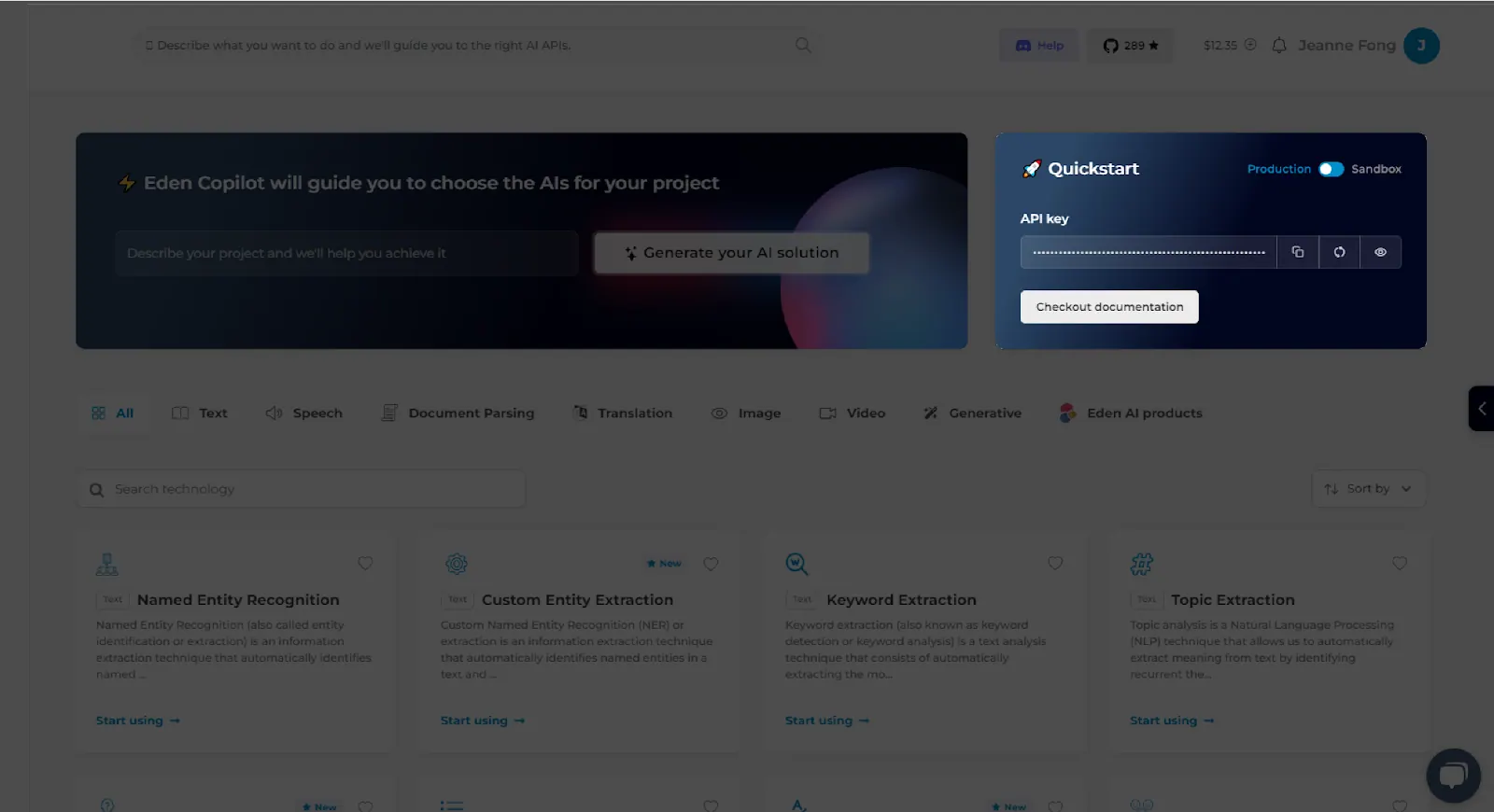Favorite Topic Extraction with heart icon

click(x=1399, y=563)
